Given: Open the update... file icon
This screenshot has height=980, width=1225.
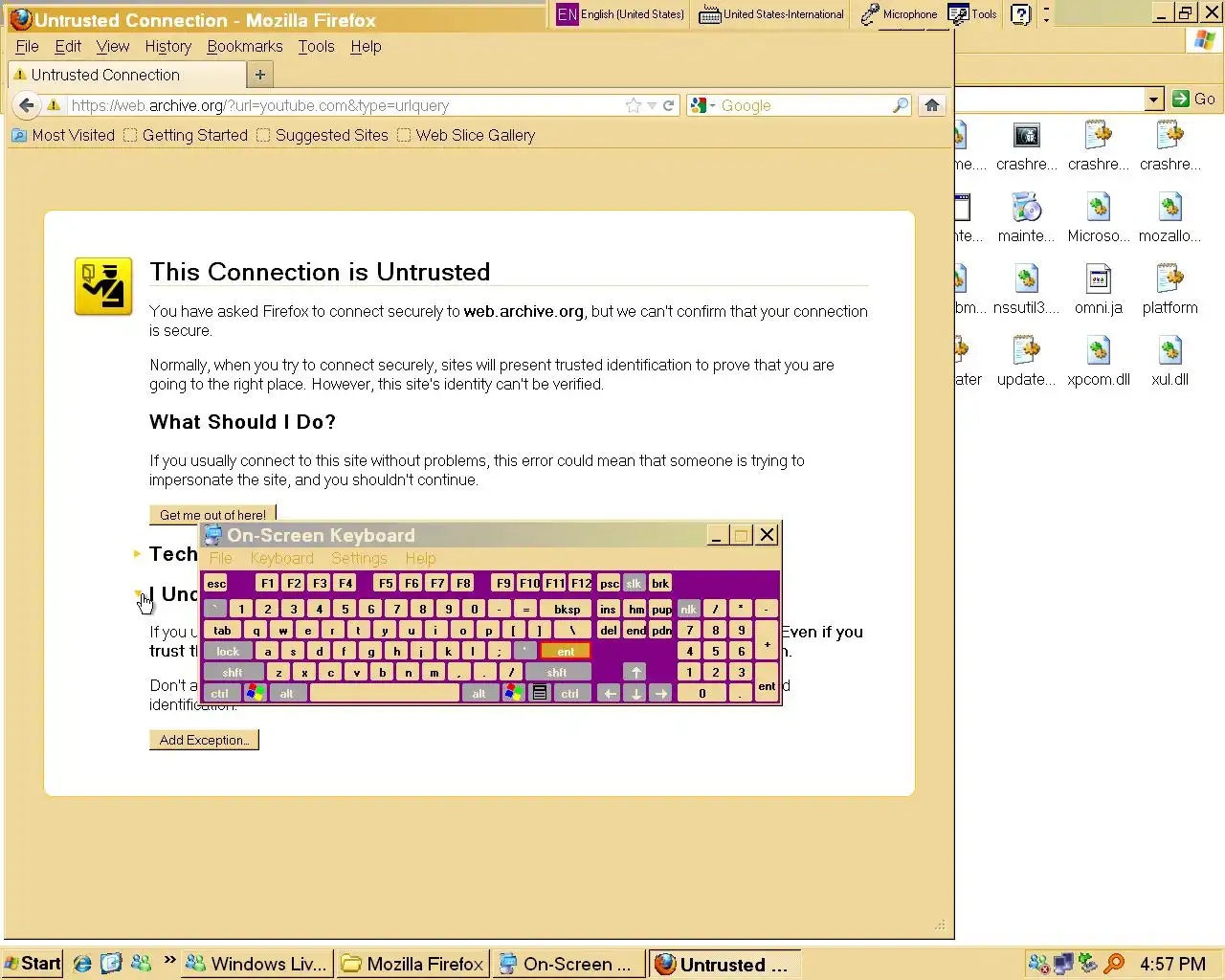Looking at the screenshot, I should click(x=1026, y=362).
